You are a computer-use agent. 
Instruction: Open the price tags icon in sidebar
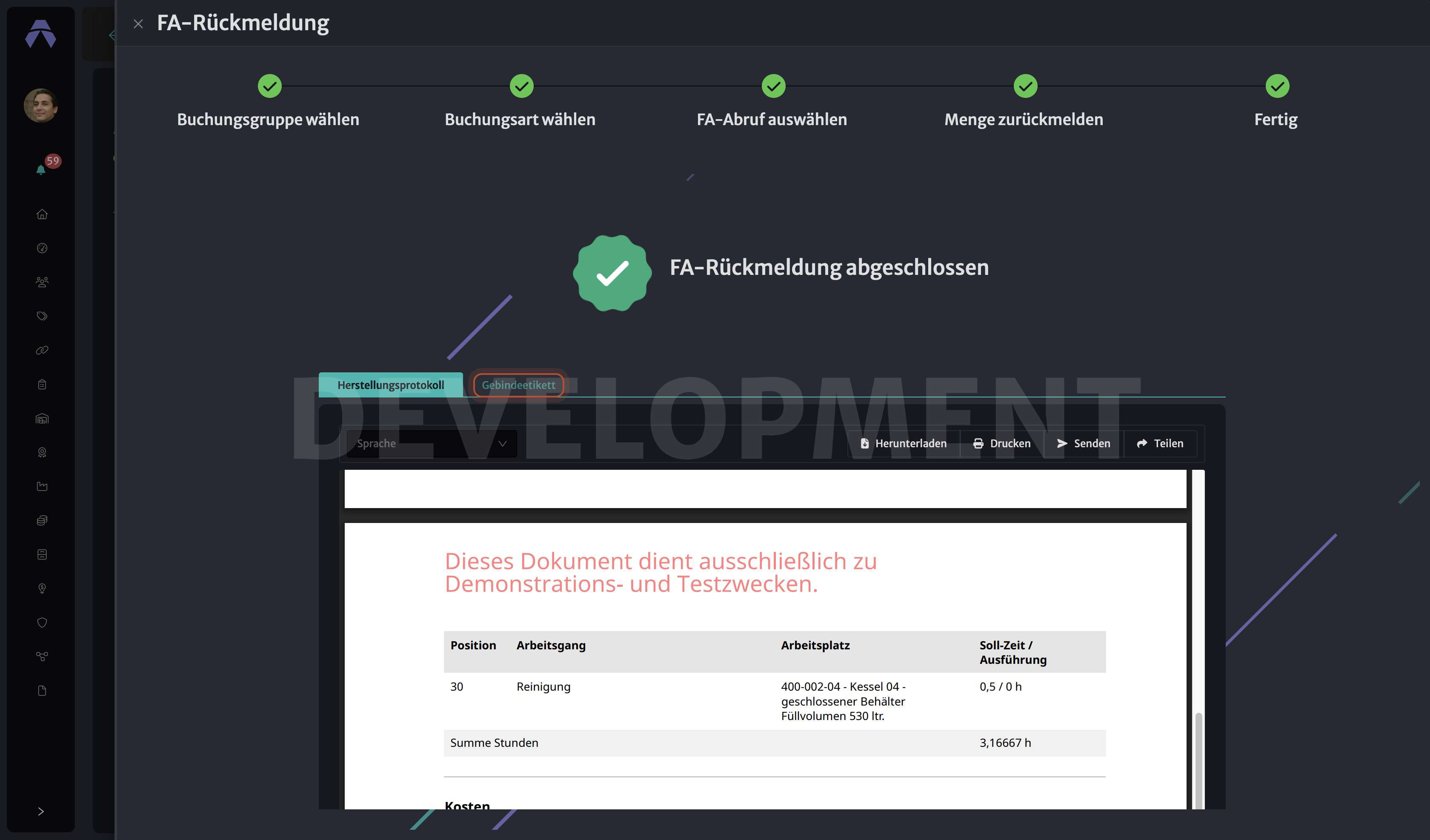pos(42,316)
